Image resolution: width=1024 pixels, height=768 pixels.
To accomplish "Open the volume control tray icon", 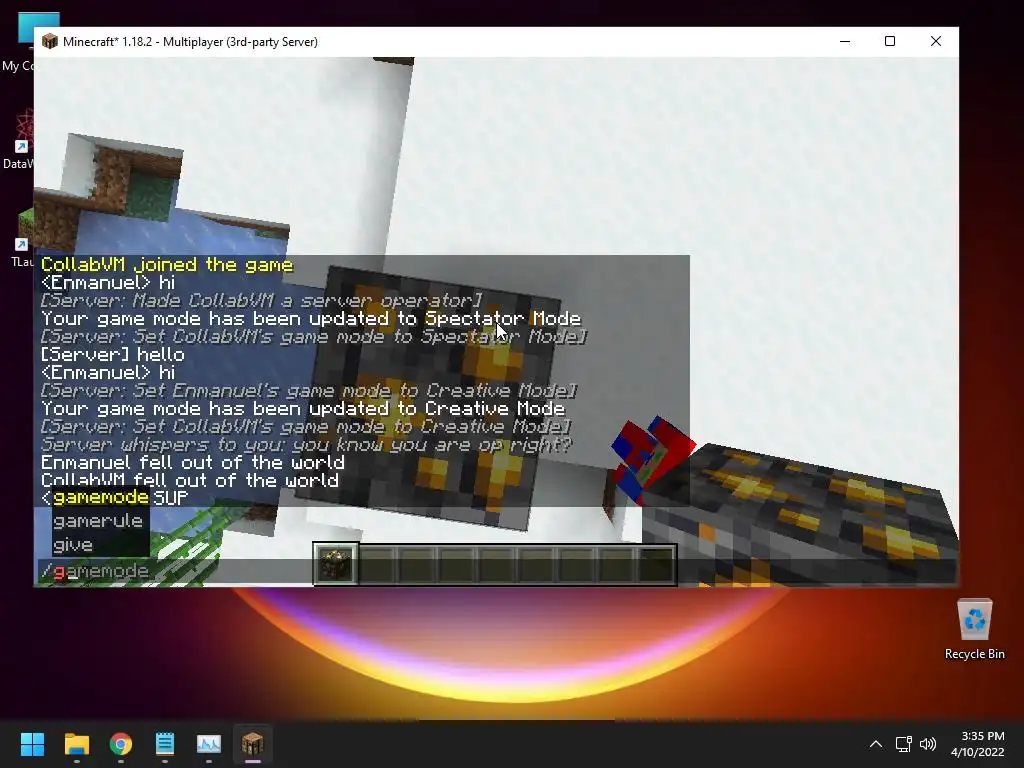I will tap(927, 744).
